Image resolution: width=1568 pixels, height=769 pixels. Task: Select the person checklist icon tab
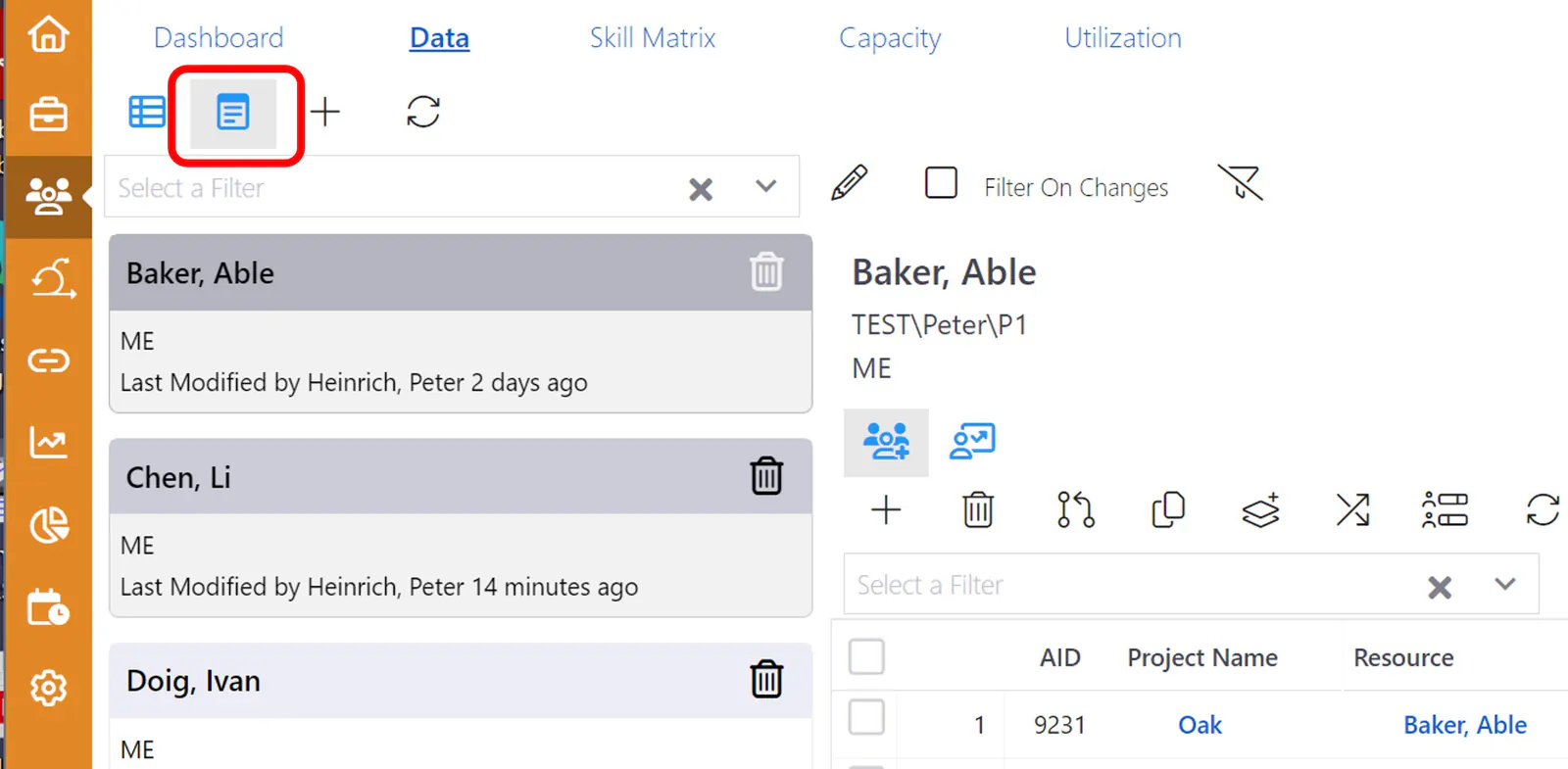(972, 442)
